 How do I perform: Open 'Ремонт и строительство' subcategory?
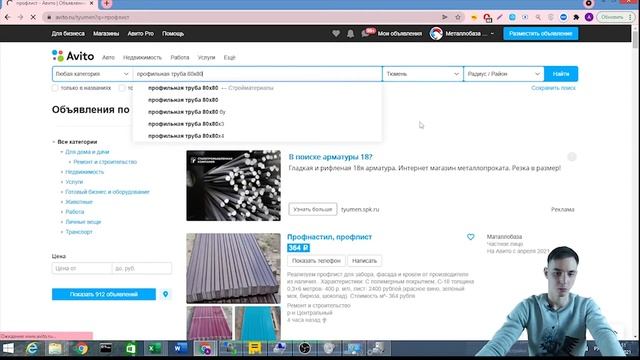click(105, 162)
